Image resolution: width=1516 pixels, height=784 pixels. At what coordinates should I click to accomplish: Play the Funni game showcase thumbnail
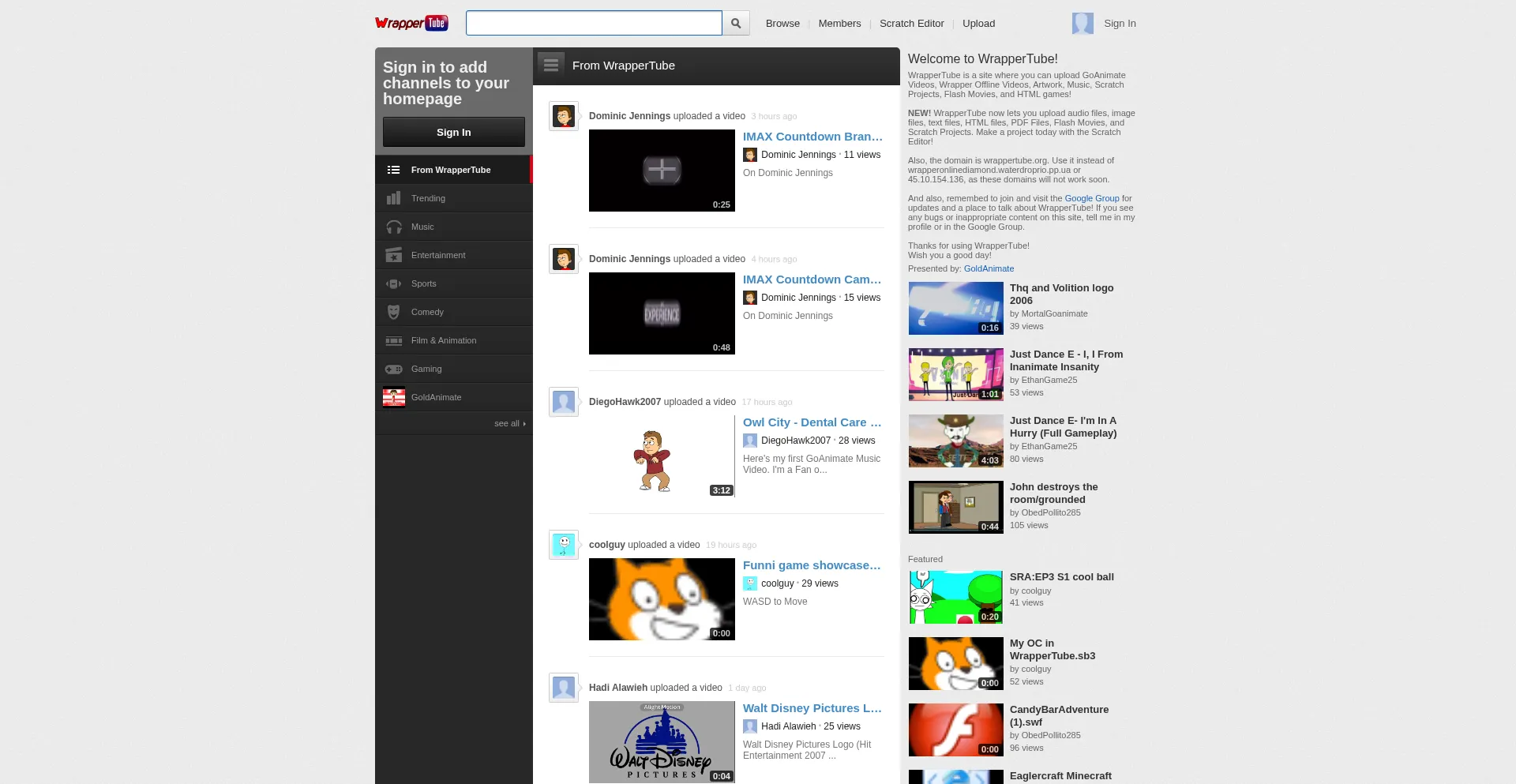(x=662, y=599)
